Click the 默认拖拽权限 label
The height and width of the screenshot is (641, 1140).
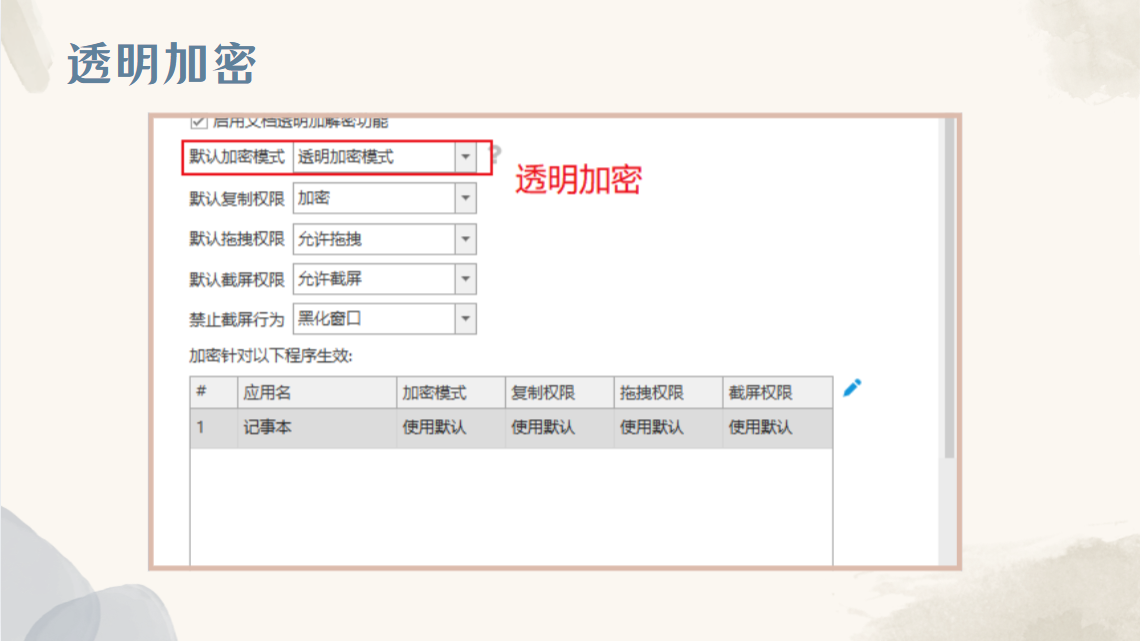(x=237, y=239)
